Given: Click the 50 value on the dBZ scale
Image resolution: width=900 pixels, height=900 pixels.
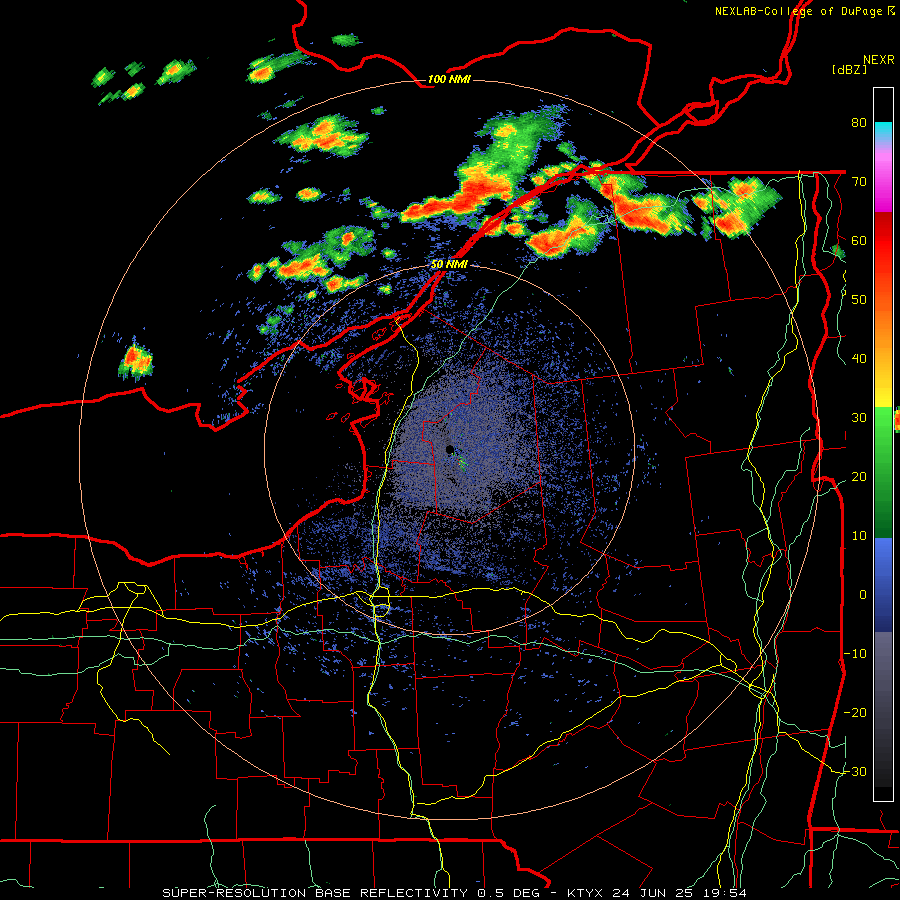Looking at the screenshot, I should point(859,300).
